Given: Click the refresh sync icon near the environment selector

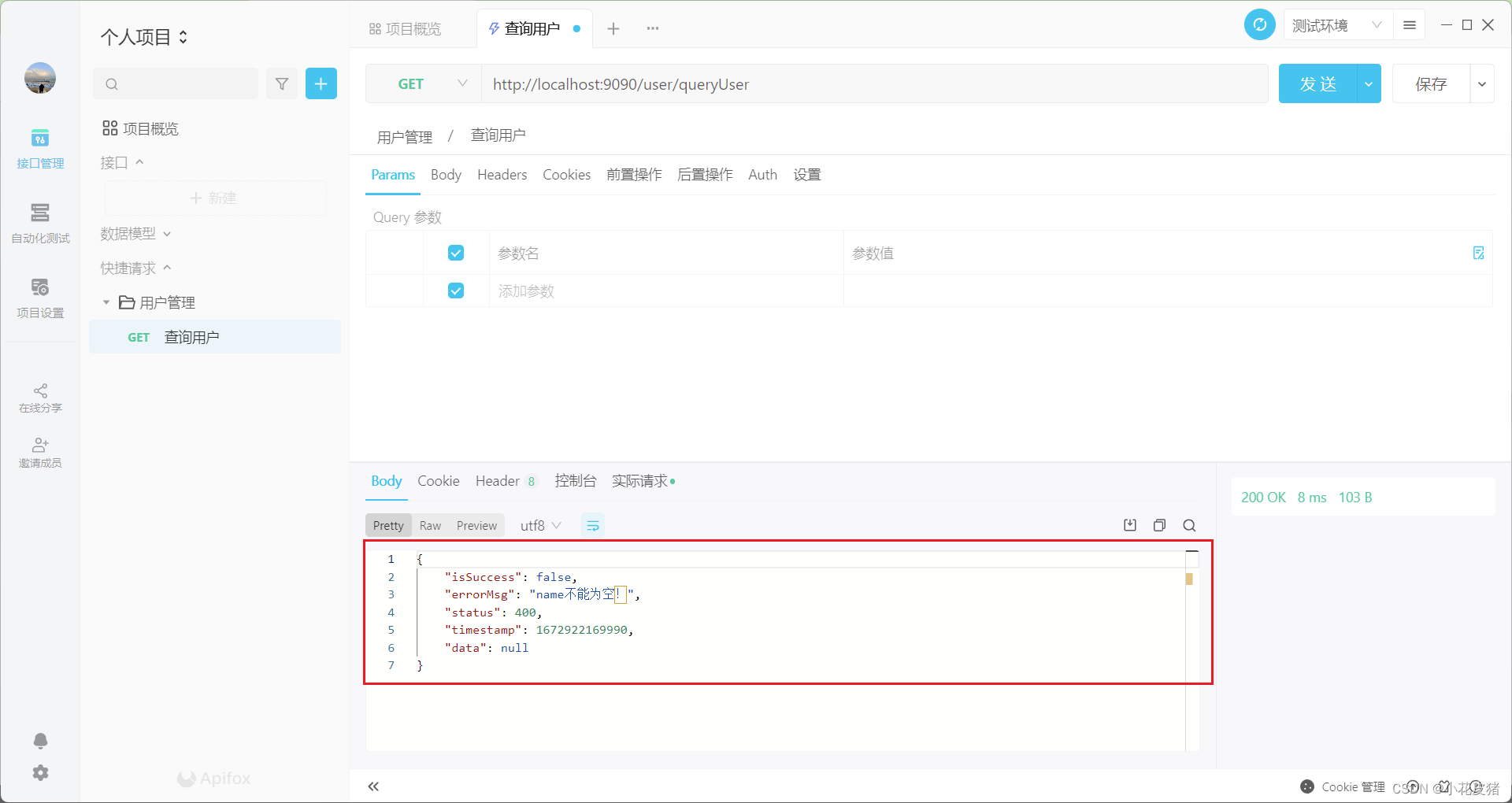Looking at the screenshot, I should click(x=1260, y=25).
